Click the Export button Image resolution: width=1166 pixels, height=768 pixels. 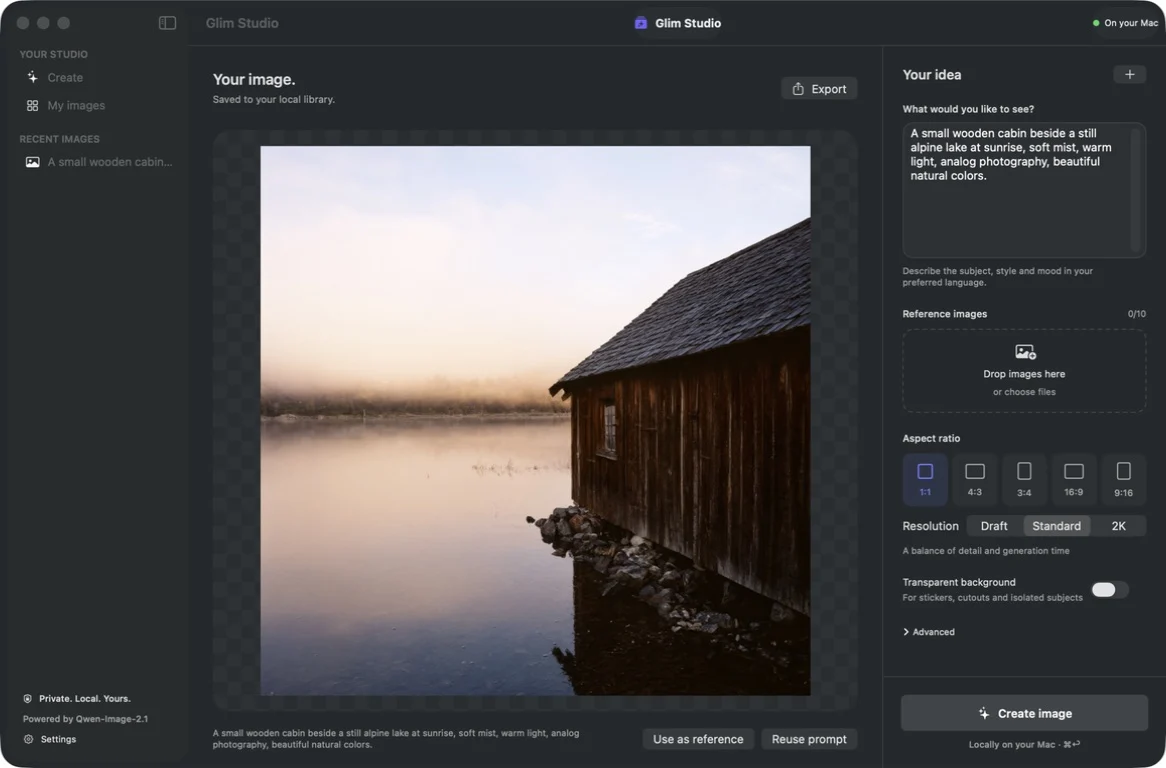[x=819, y=88]
